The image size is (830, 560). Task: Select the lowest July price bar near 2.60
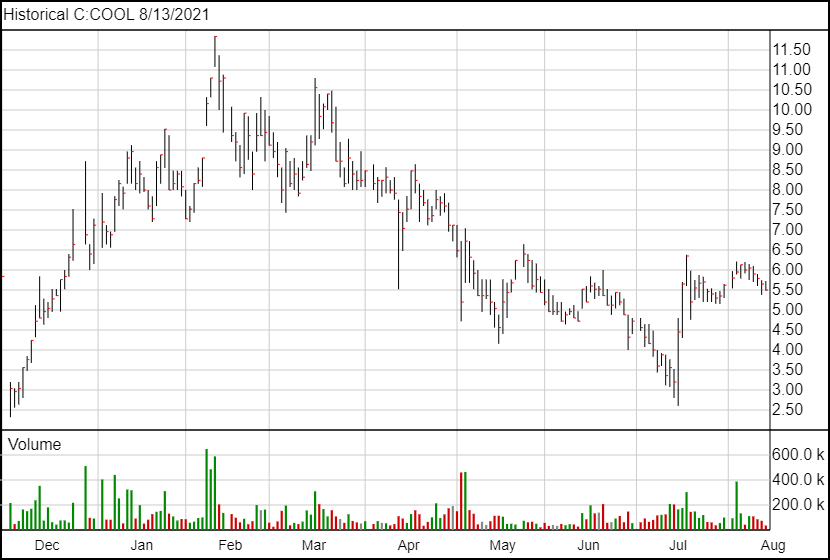click(678, 362)
